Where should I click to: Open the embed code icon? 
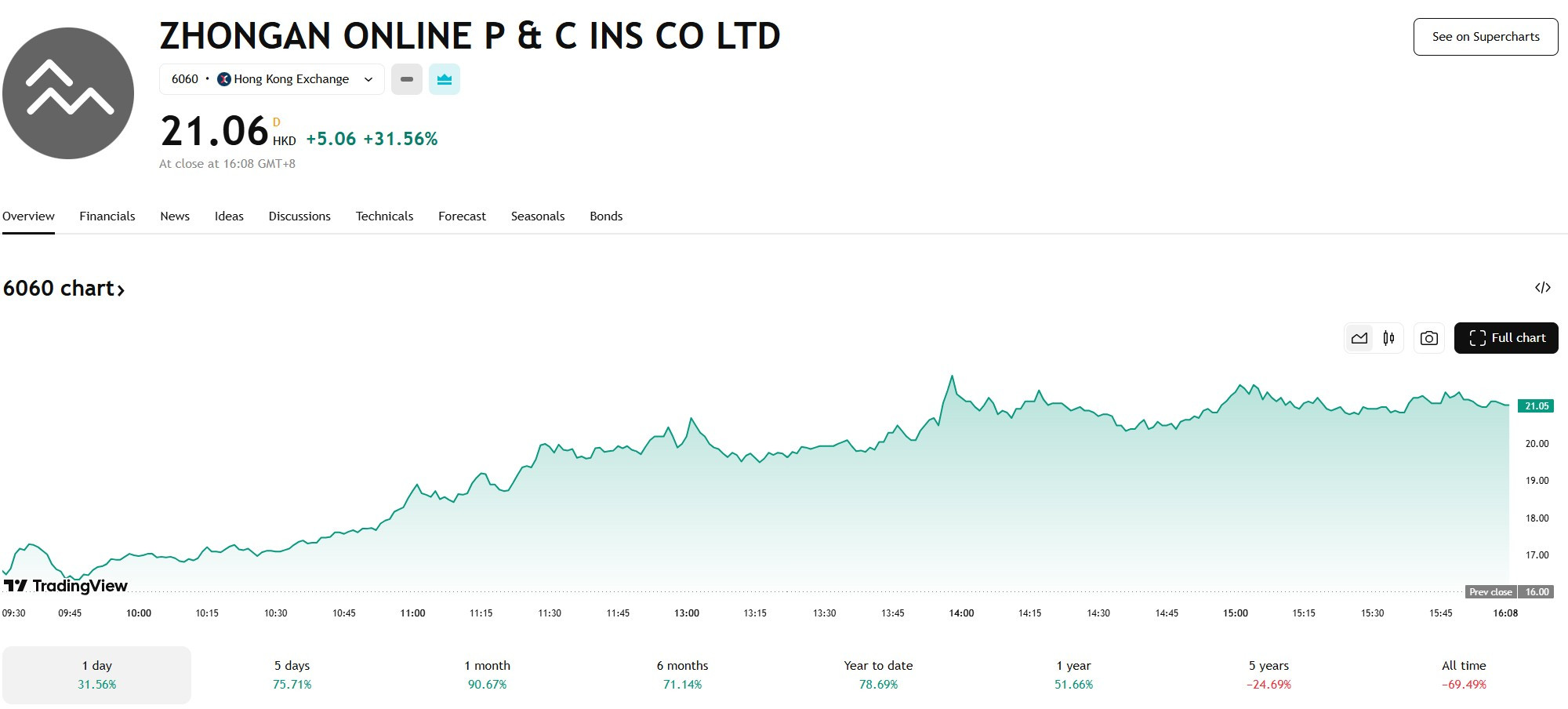1543,288
